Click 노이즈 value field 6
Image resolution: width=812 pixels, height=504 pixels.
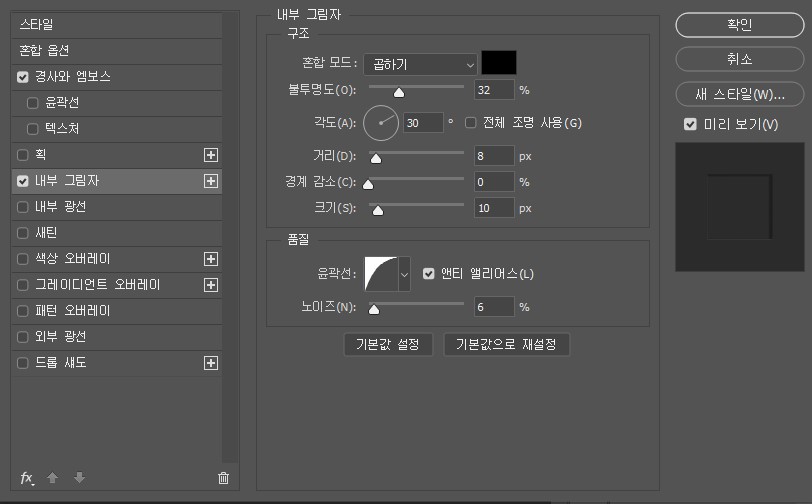click(x=495, y=307)
